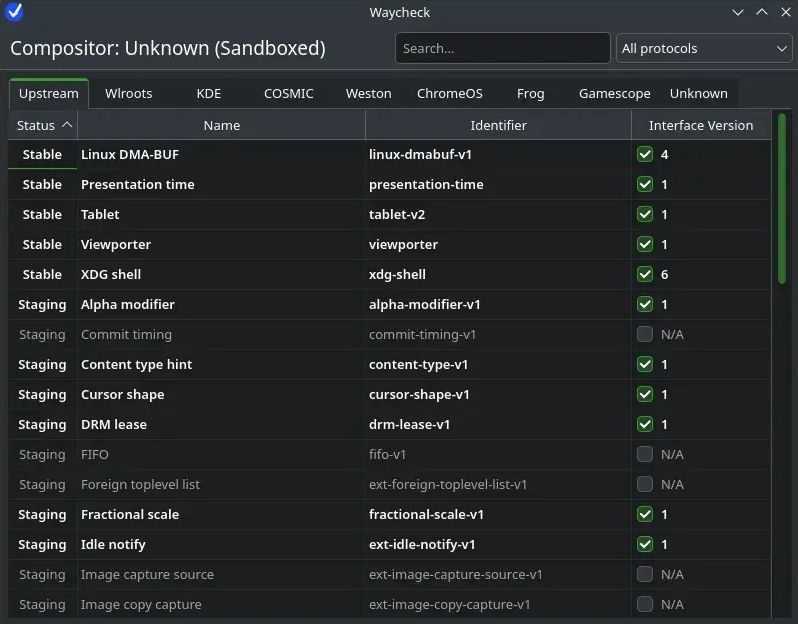This screenshot has width=798, height=624.
Task: Click the checkmark icon for Cursor shape
Action: 645,394
